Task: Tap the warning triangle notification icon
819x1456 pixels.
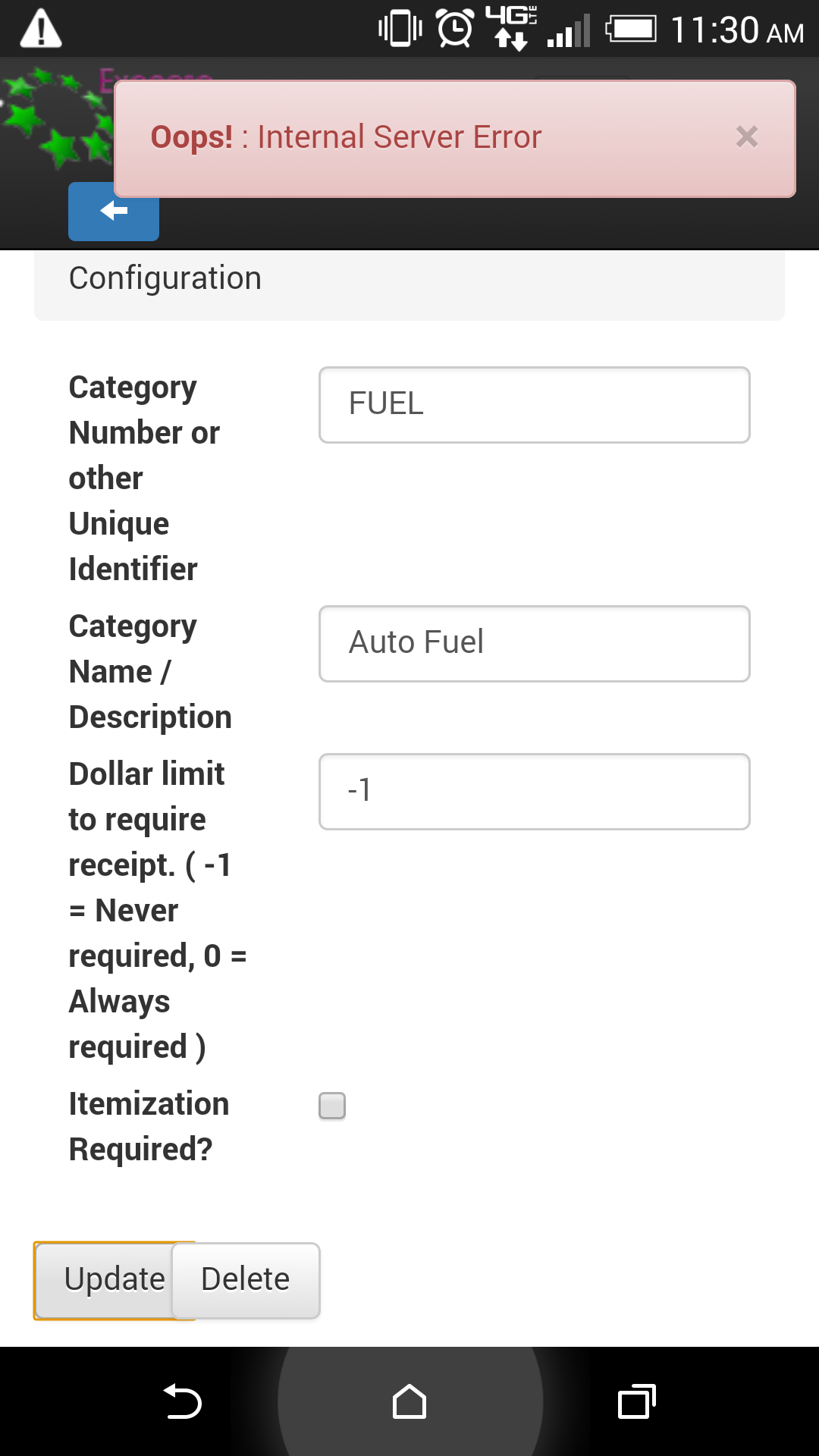Action: pyautogui.click(x=41, y=29)
